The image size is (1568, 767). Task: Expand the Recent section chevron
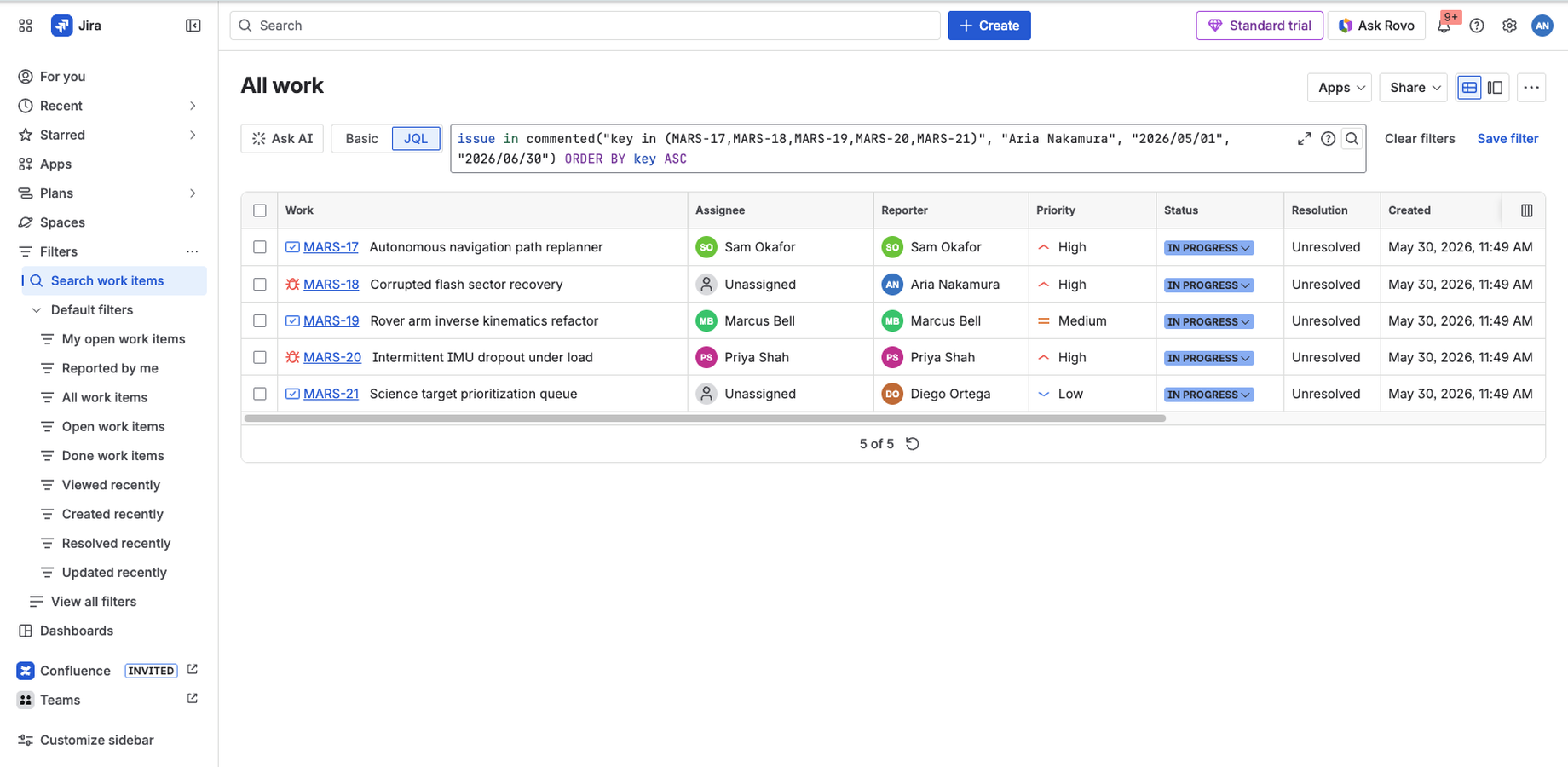click(x=193, y=106)
